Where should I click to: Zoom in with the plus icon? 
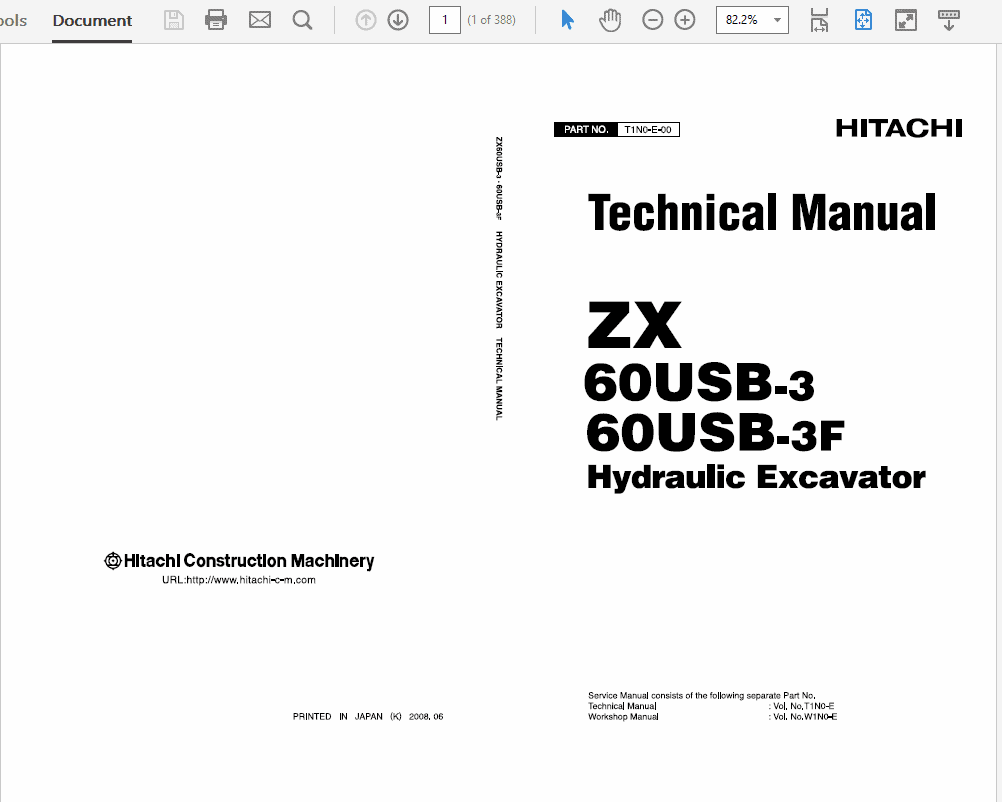coord(684,19)
